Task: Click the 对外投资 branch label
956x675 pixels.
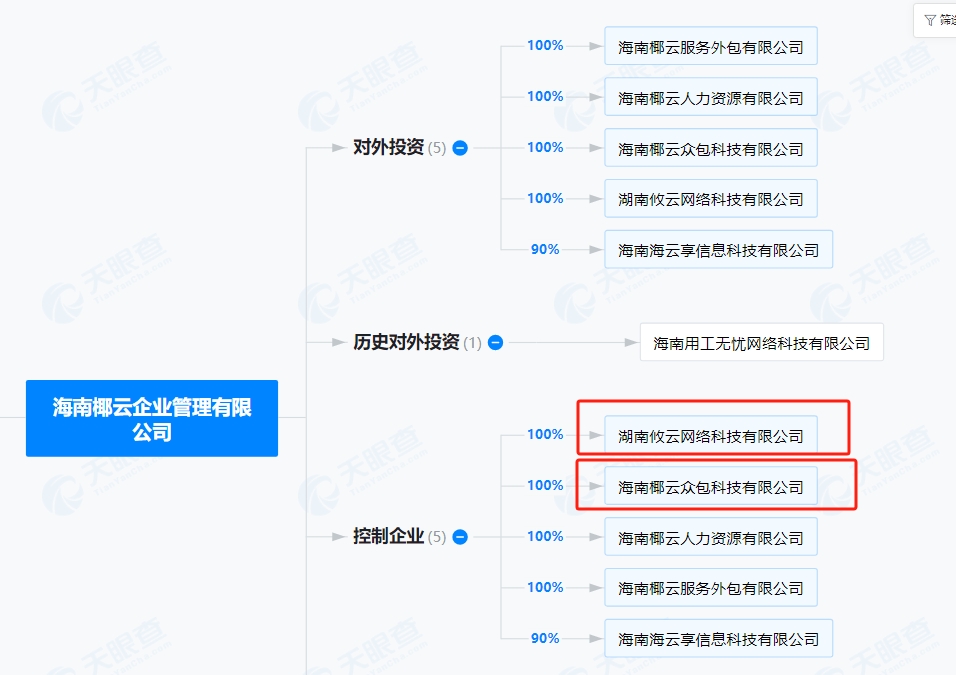Action: click(390, 147)
